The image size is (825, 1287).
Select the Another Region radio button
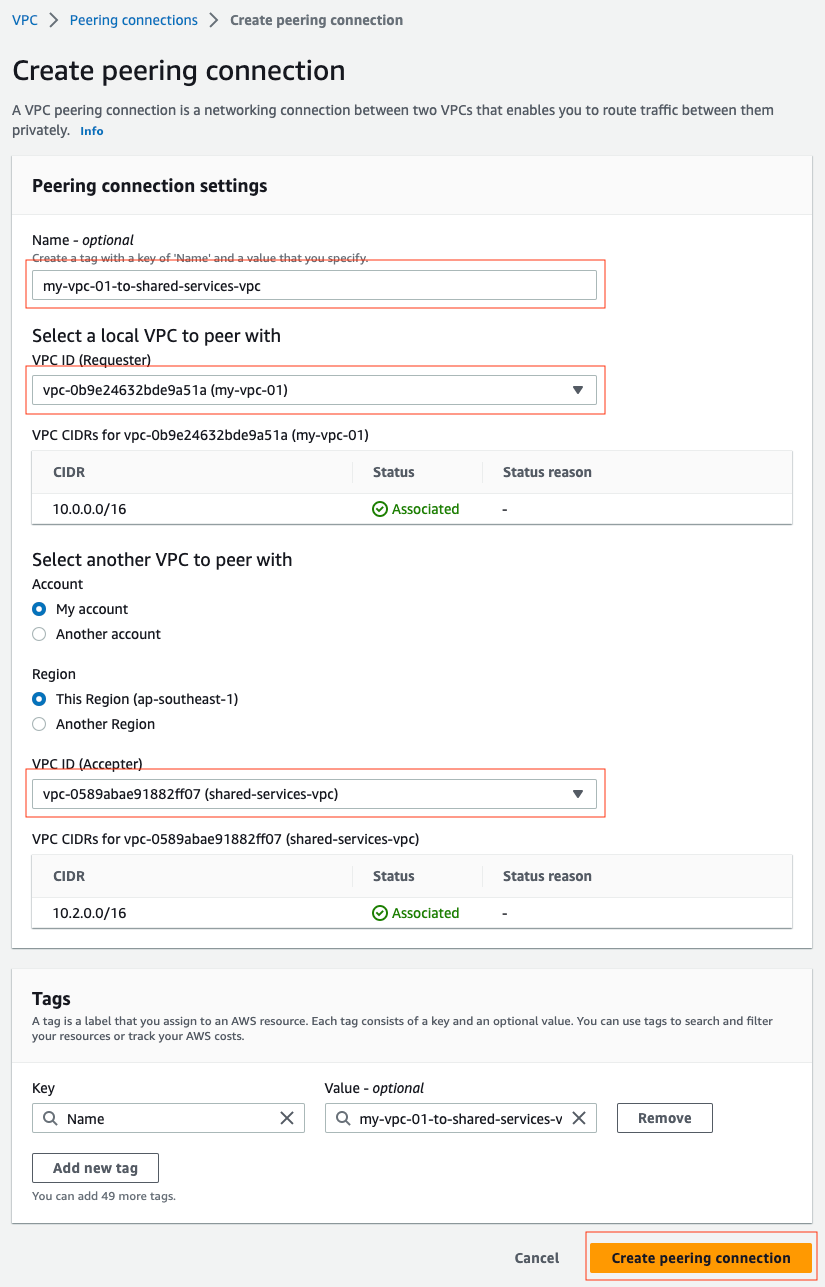38,723
